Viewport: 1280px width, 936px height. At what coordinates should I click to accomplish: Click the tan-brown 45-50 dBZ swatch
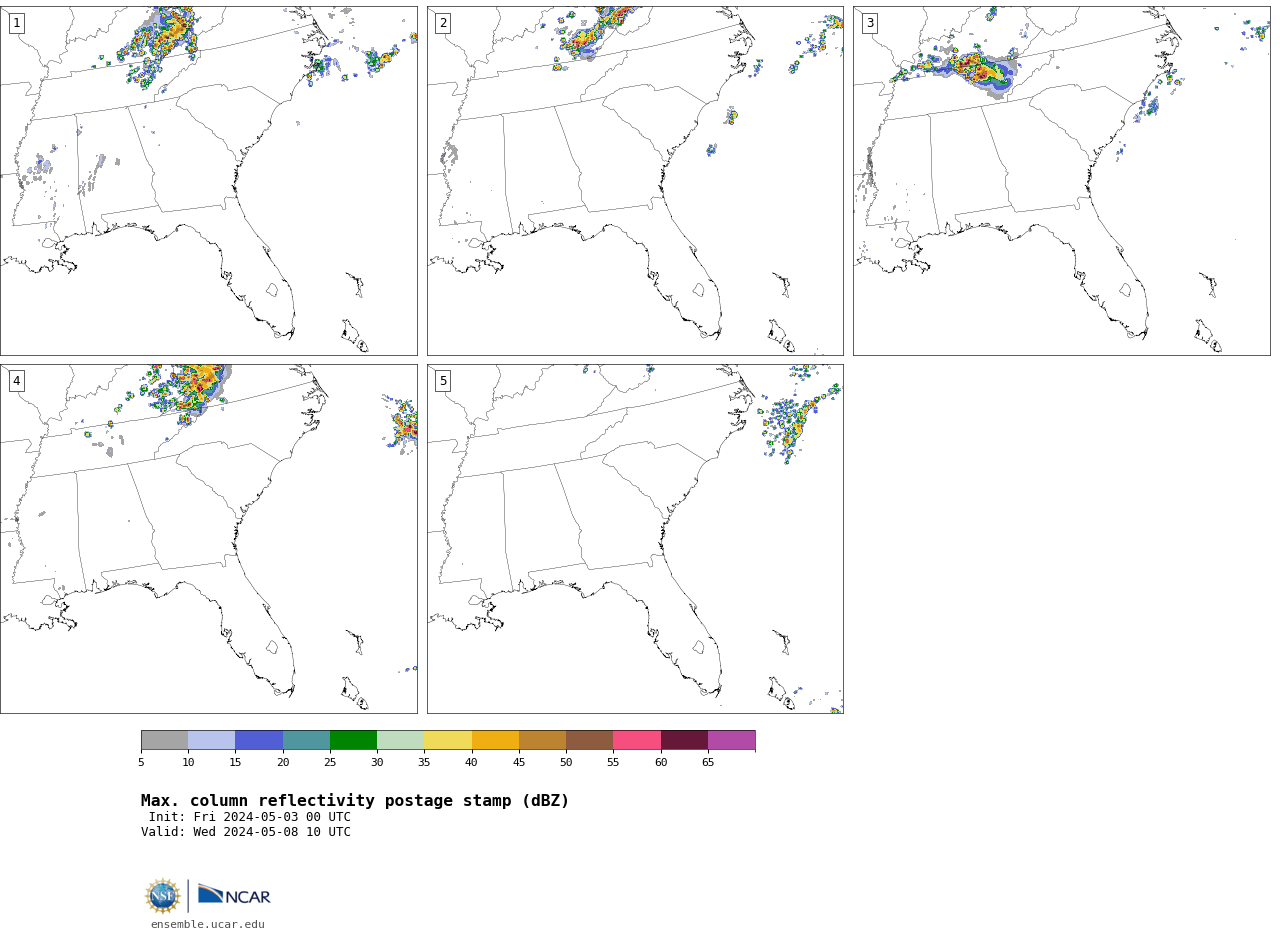point(542,740)
